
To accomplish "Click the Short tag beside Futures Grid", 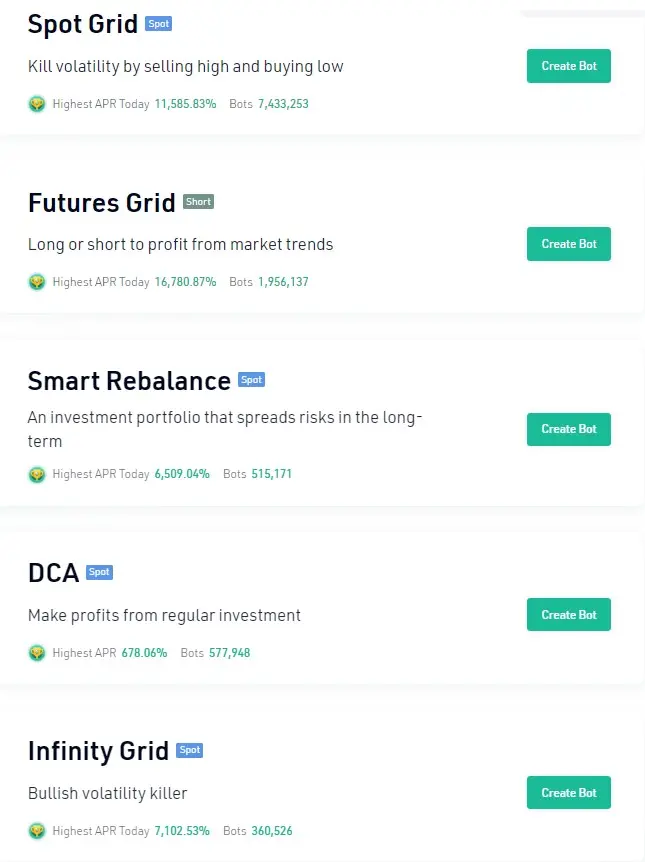I will pyautogui.click(x=198, y=202).
